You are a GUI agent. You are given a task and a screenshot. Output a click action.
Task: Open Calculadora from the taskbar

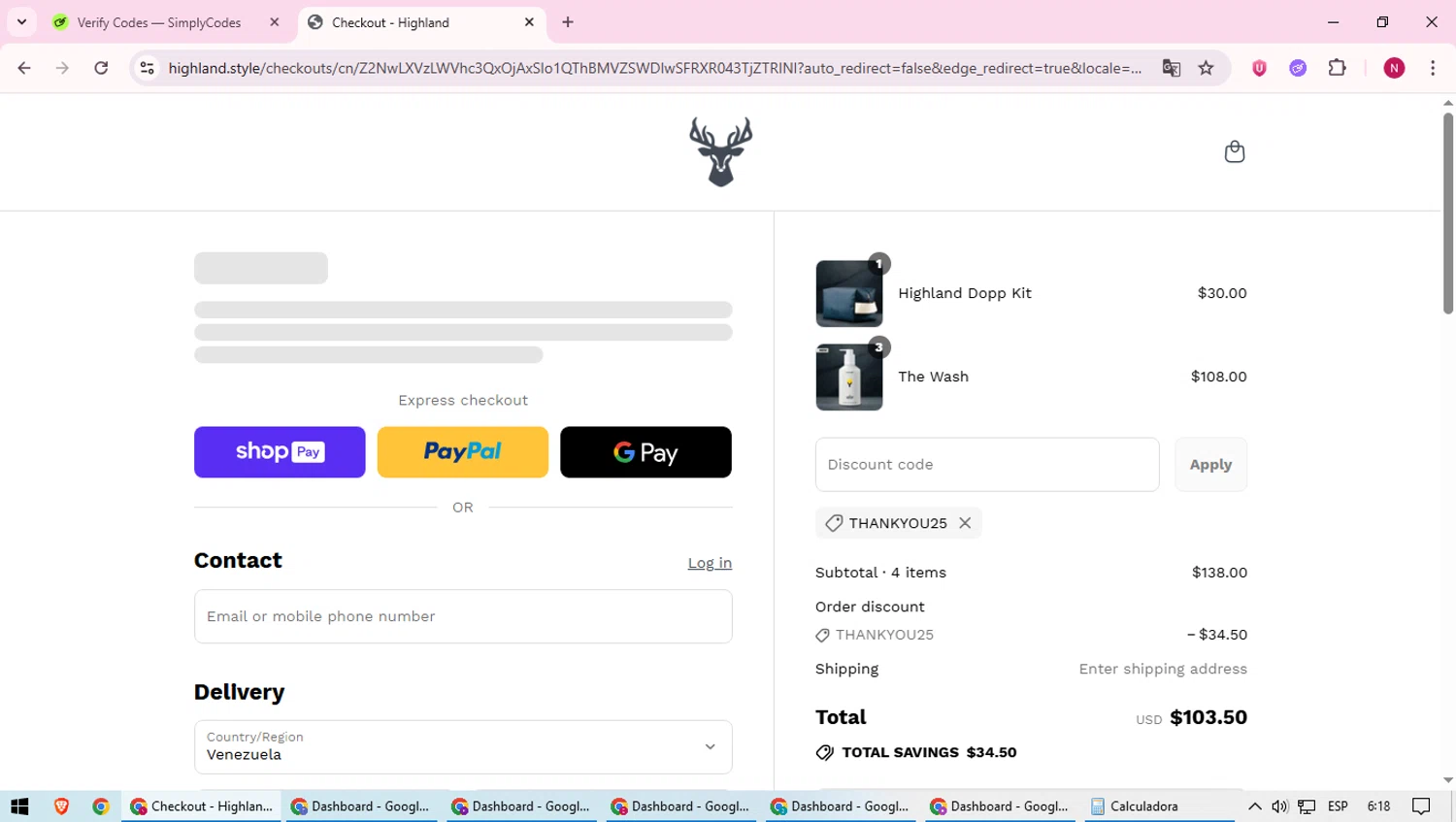click(x=1160, y=806)
